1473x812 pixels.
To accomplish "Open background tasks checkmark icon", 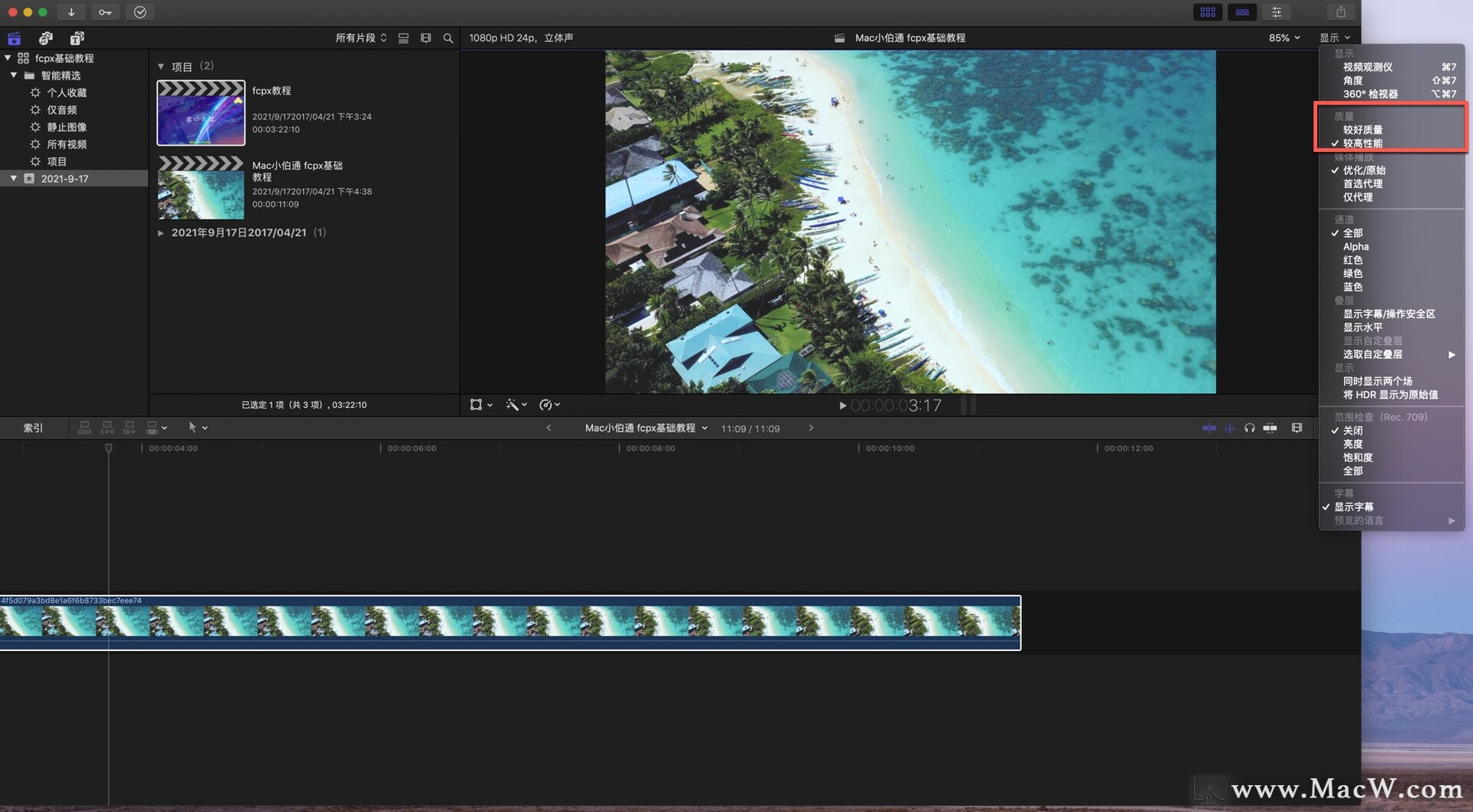I will (x=140, y=12).
